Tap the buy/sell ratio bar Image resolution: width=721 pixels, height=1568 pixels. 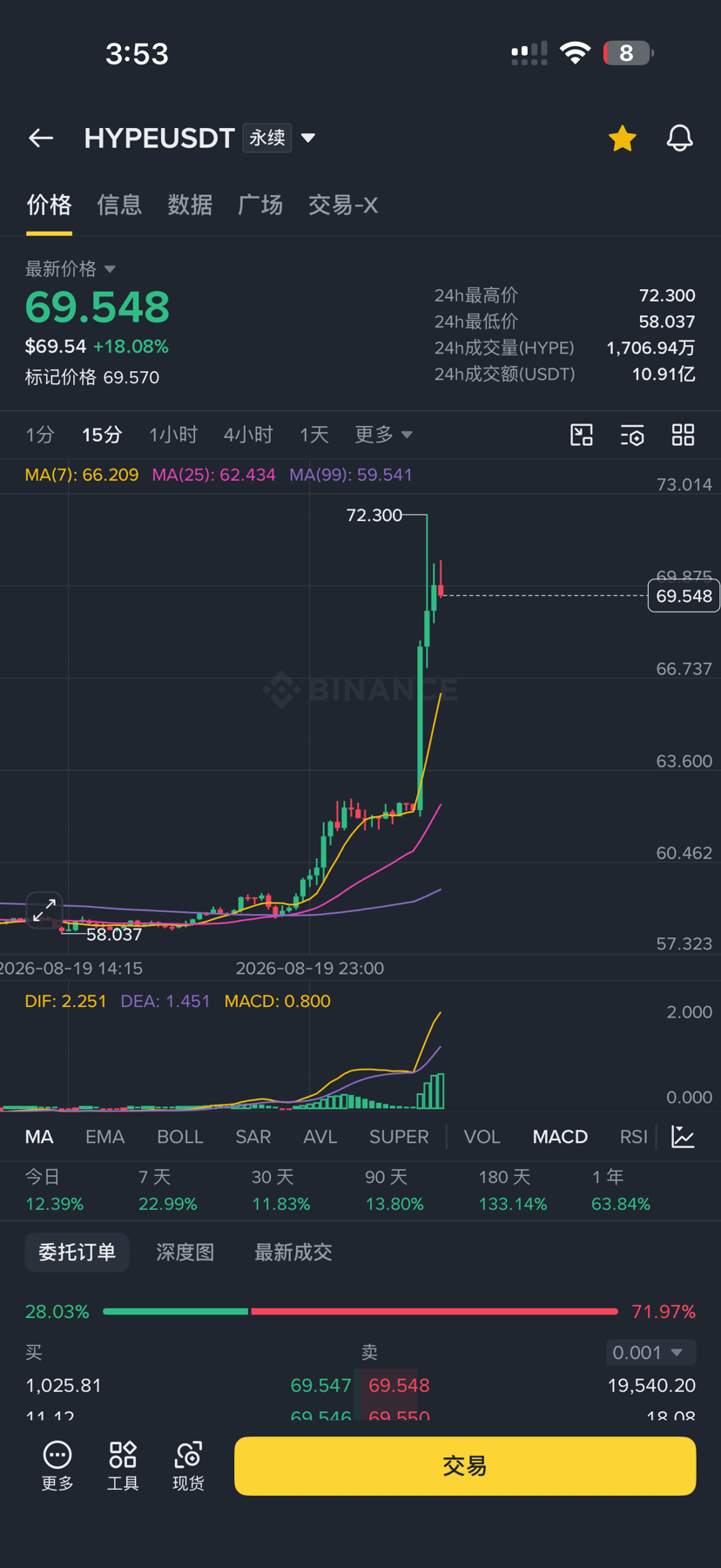tap(360, 1311)
